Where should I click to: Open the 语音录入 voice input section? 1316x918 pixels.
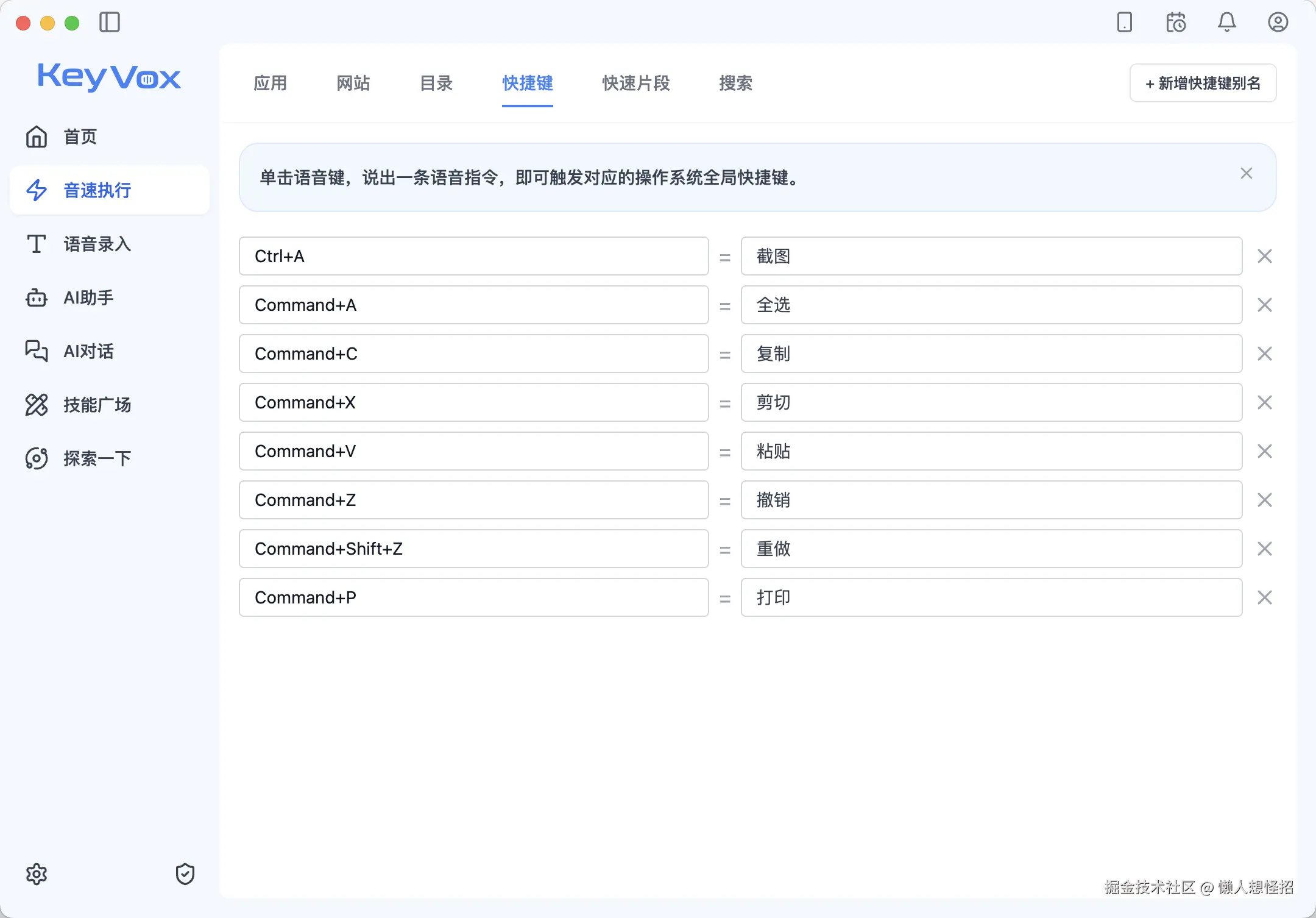pos(96,244)
